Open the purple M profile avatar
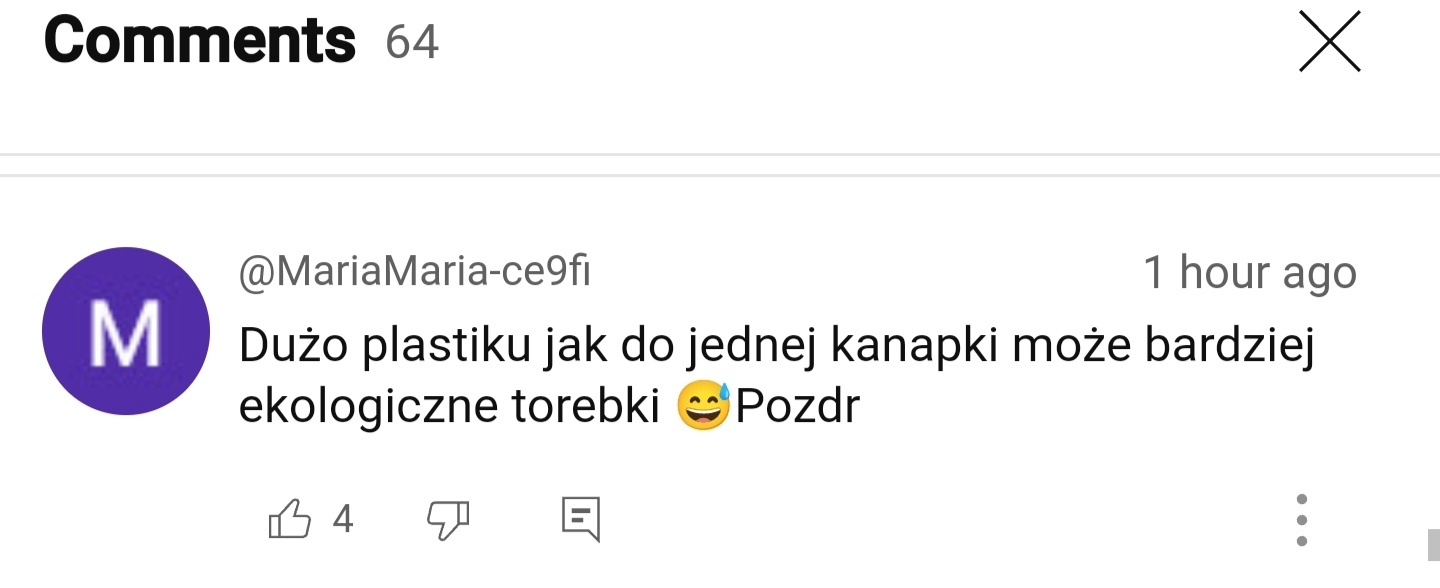The height and width of the screenshot is (588, 1440). click(125, 331)
